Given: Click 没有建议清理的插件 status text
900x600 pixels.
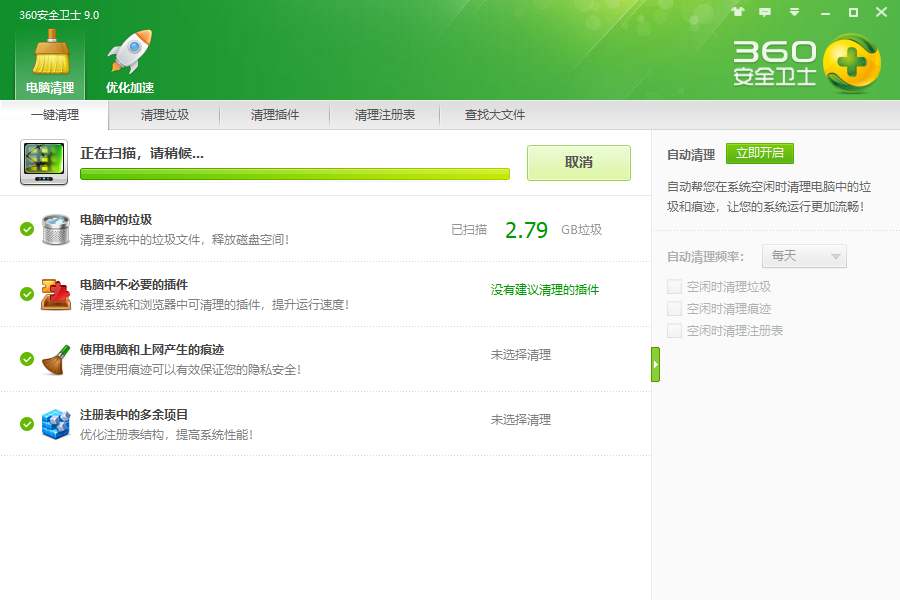Looking at the screenshot, I should pyautogui.click(x=545, y=290).
